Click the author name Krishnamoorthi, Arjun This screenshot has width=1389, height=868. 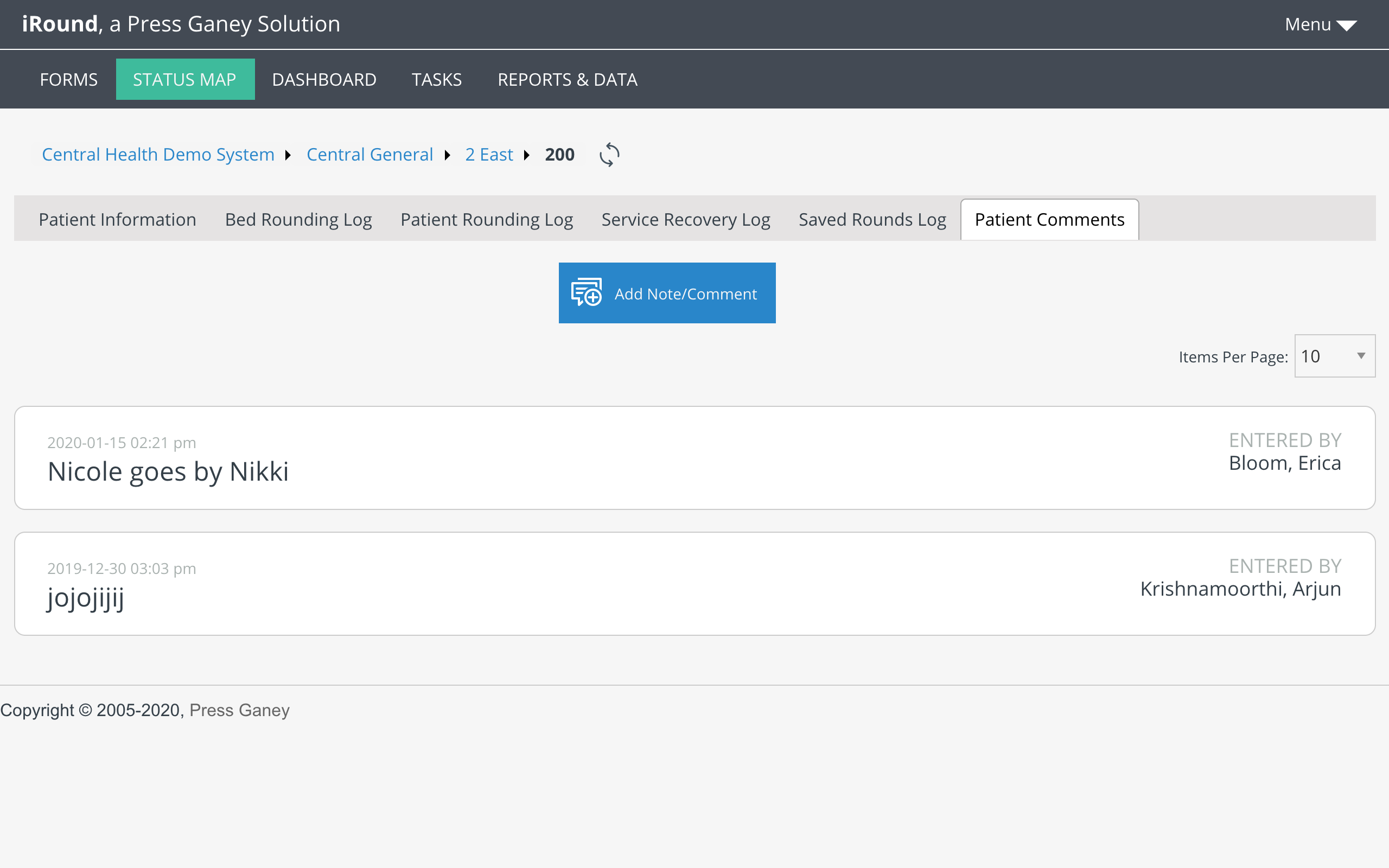pos(1240,589)
